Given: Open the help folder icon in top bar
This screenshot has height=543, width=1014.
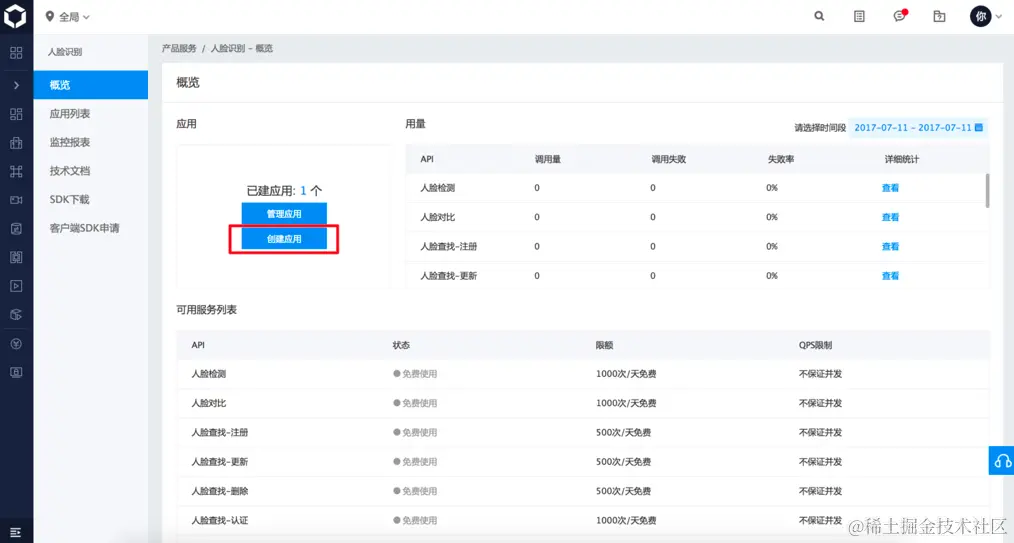Looking at the screenshot, I should 940,16.
